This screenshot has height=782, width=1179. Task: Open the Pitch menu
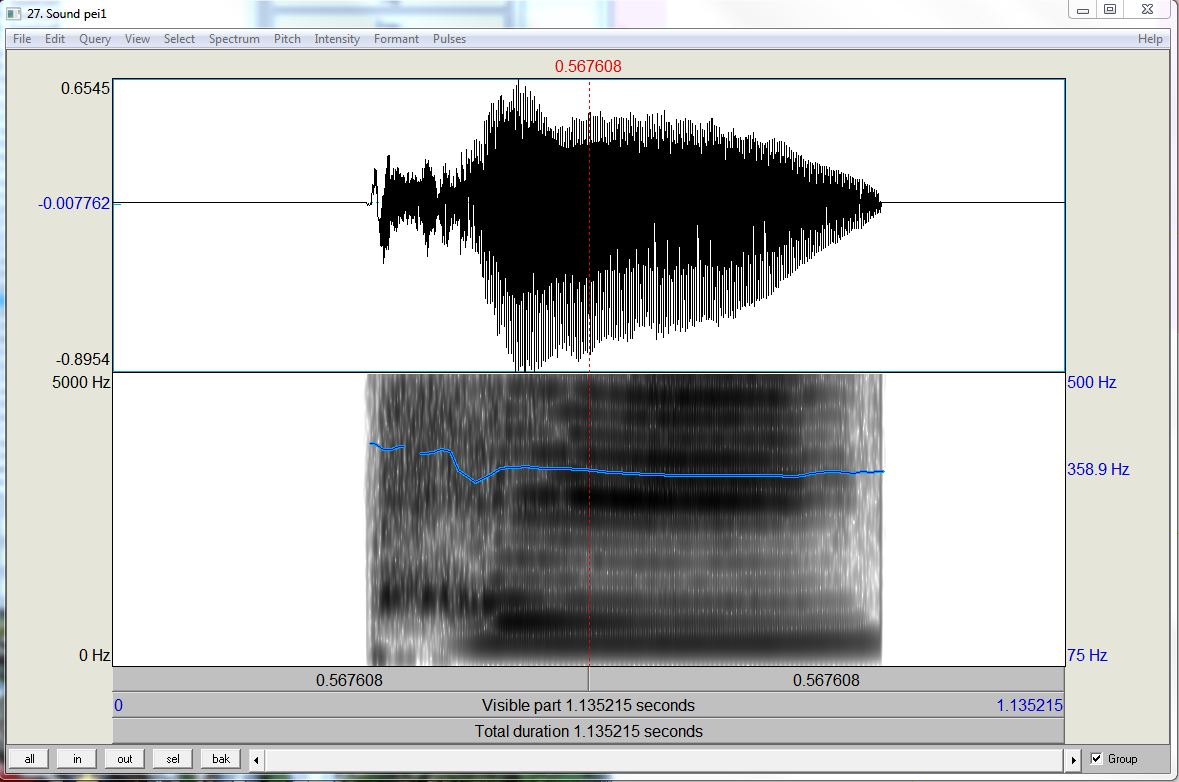point(287,39)
